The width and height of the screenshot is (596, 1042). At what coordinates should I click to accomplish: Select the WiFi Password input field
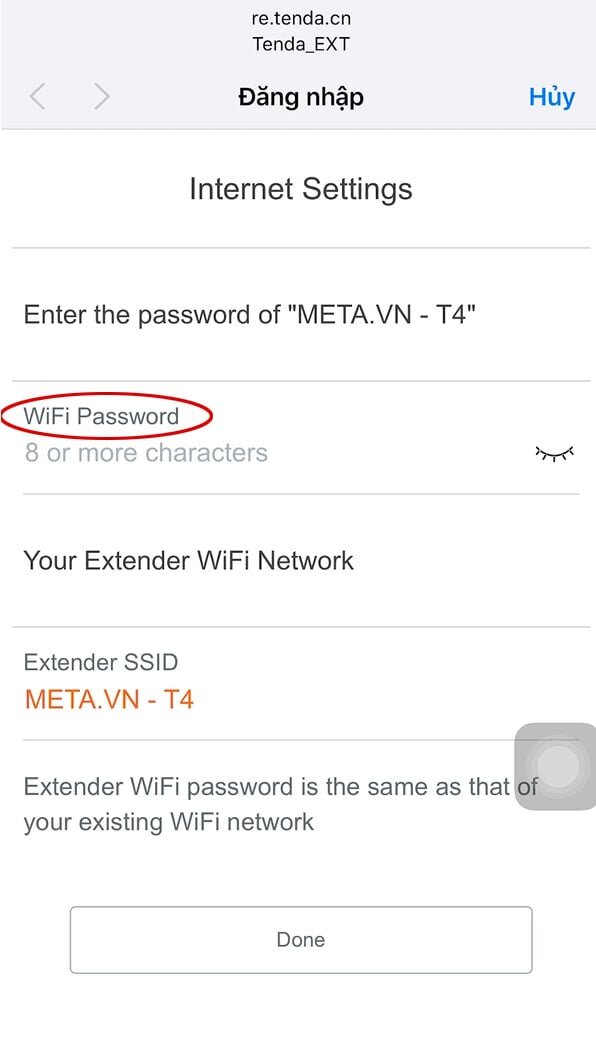tap(200, 452)
